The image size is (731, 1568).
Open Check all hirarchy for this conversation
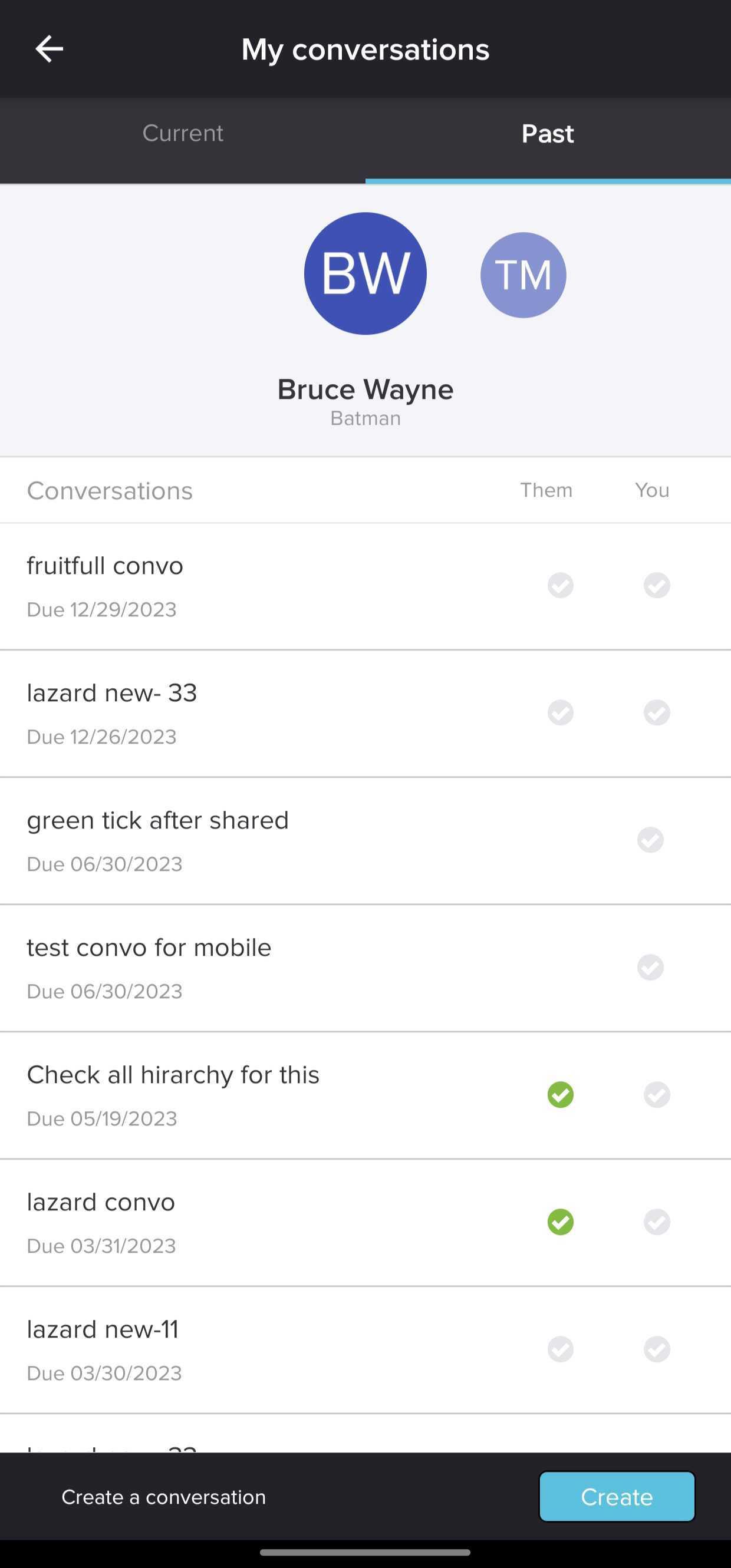coord(365,1095)
